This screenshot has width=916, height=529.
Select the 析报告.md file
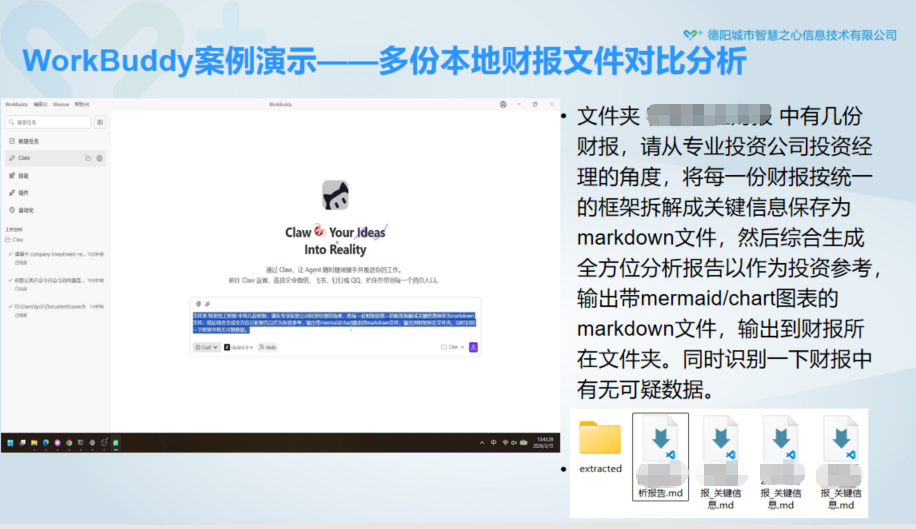tap(660, 457)
